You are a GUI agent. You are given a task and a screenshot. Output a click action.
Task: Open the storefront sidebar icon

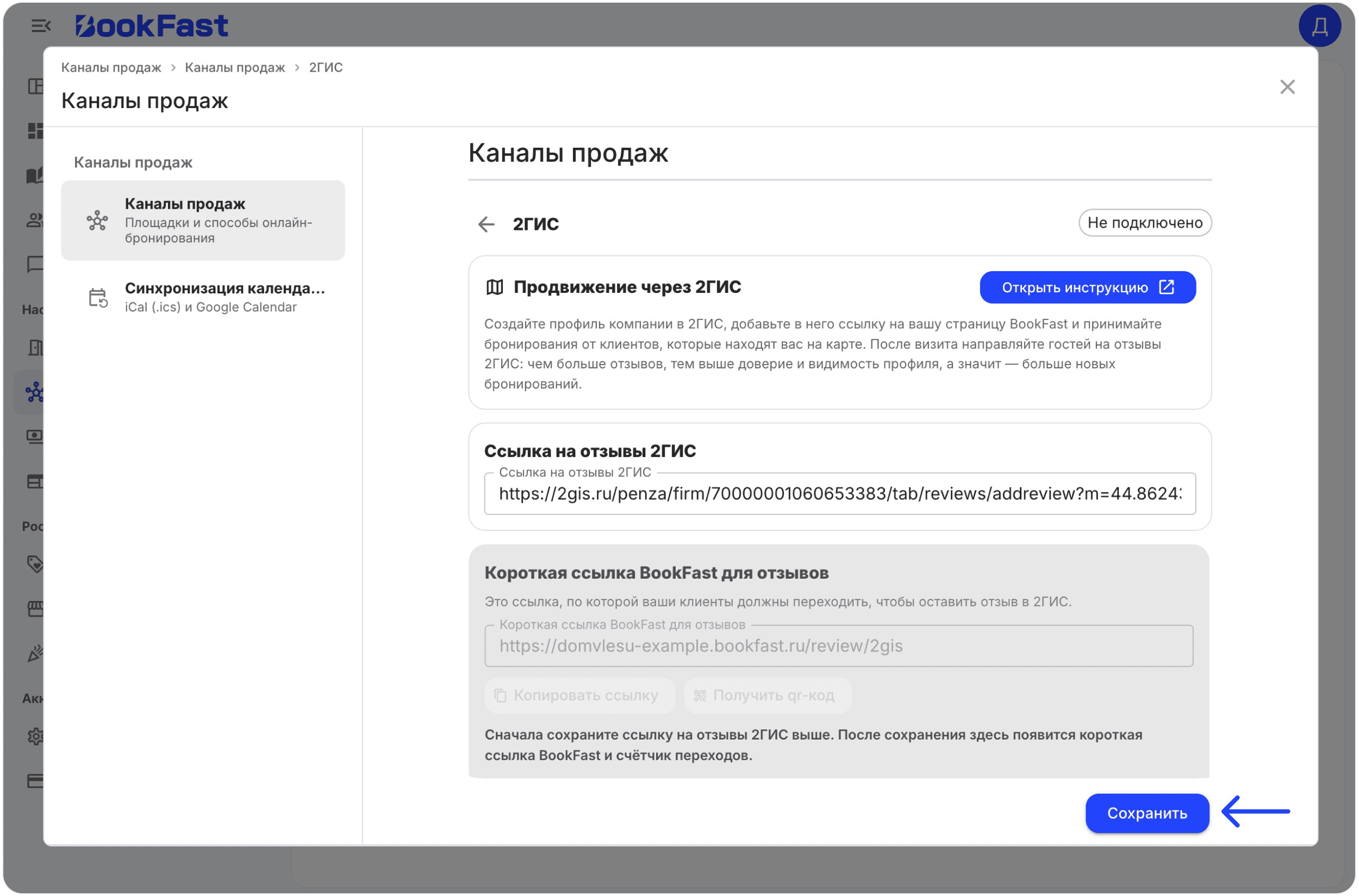(x=35, y=609)
